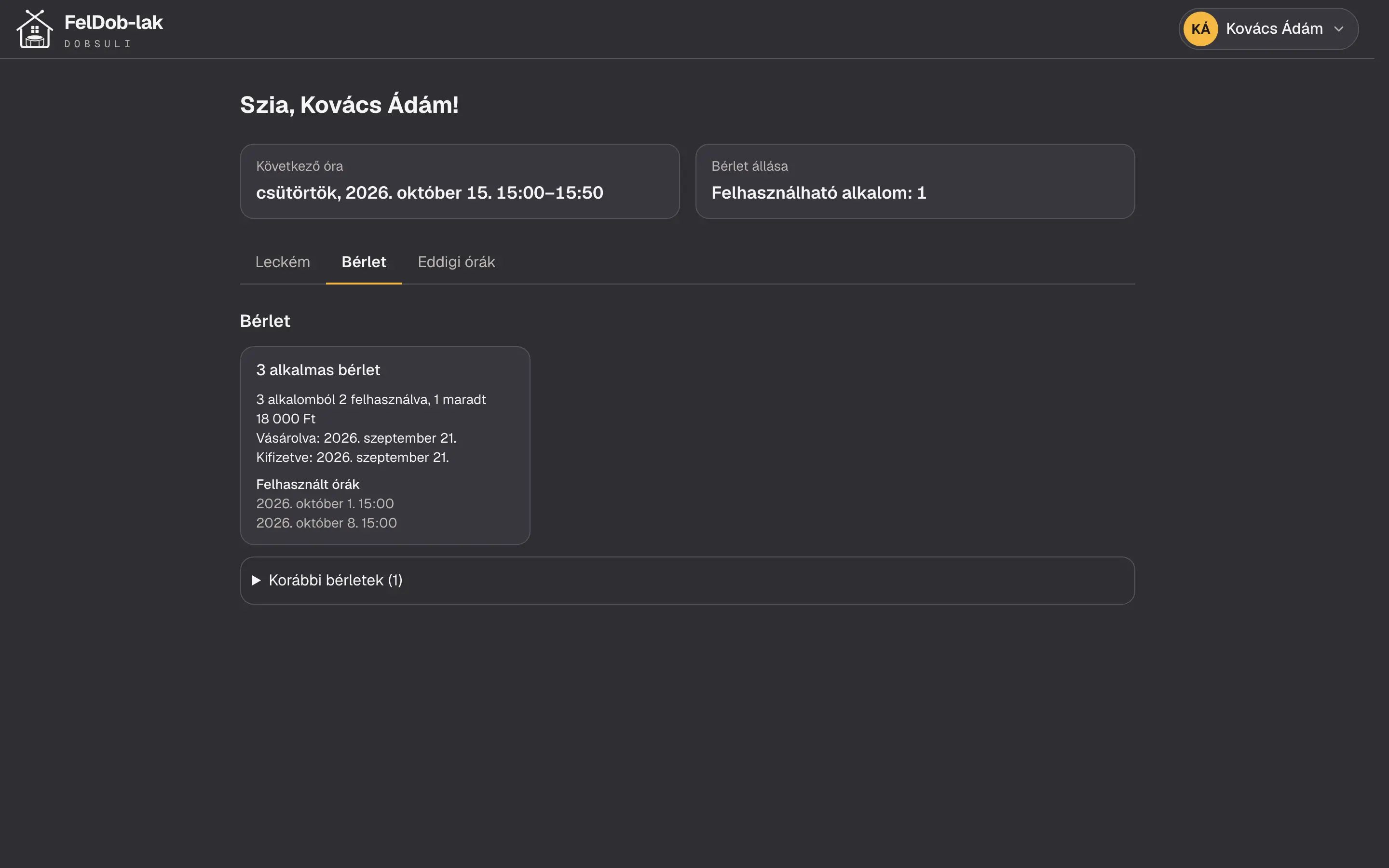Click the KÁ yellow avatar circle
1389x868 pixels.
(1200, 29)
